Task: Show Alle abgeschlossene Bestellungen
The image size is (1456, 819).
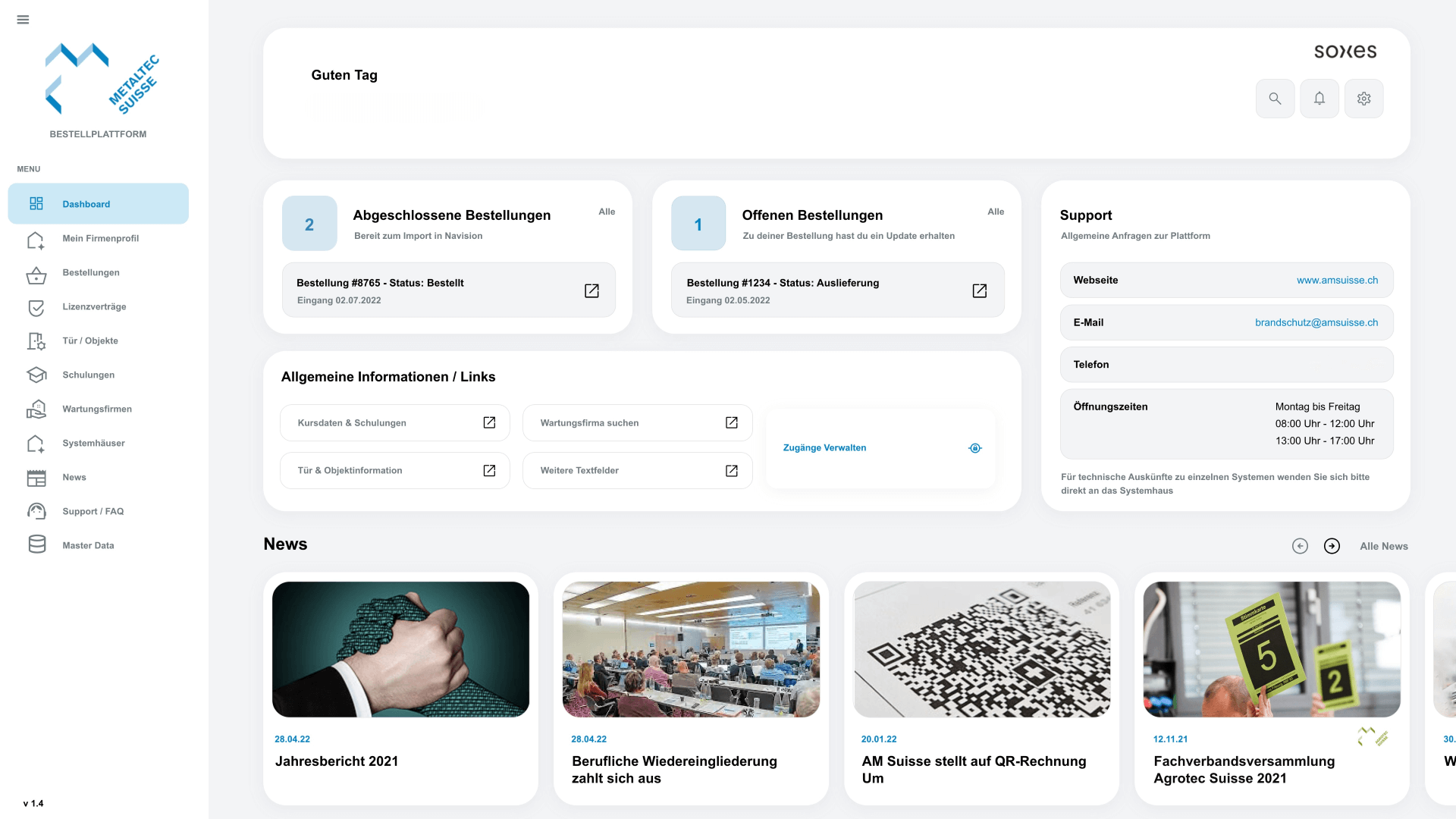Action: point(607,212)
